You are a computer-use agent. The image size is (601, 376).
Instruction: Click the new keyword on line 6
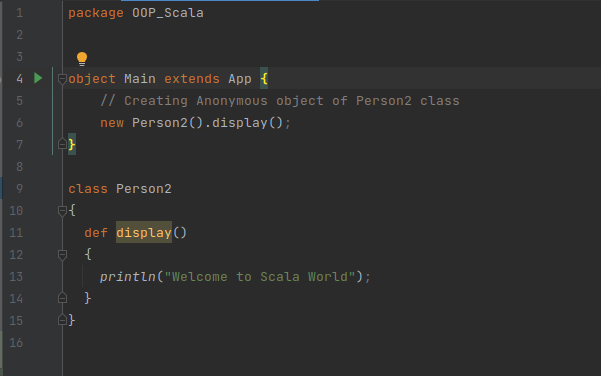(x=112, y=123)
